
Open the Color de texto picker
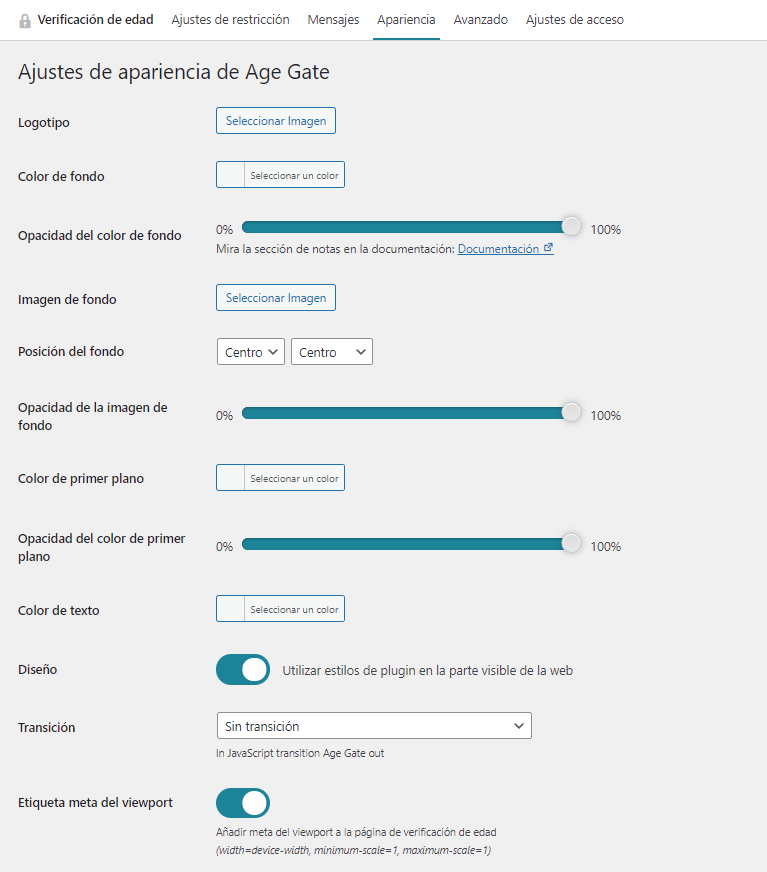[x=280, y=608]
